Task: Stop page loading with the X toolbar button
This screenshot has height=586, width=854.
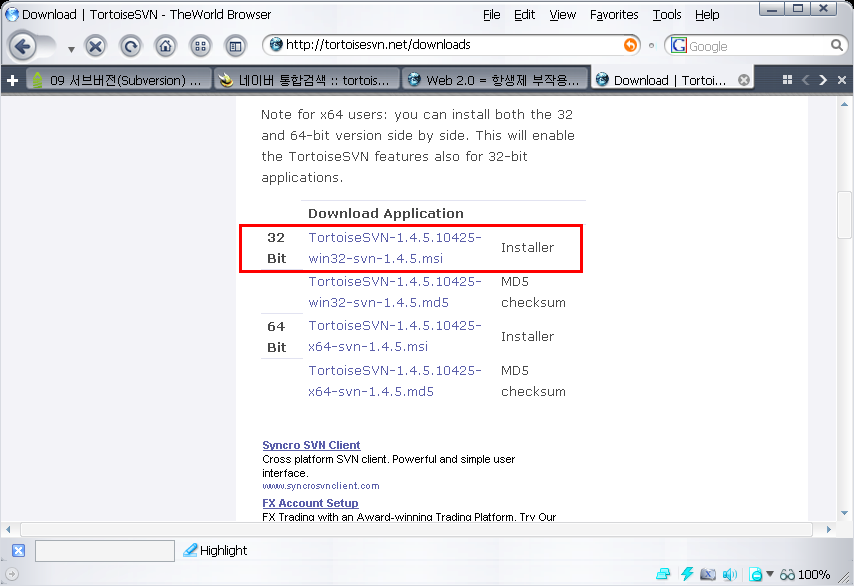Action: pos(95,46)
